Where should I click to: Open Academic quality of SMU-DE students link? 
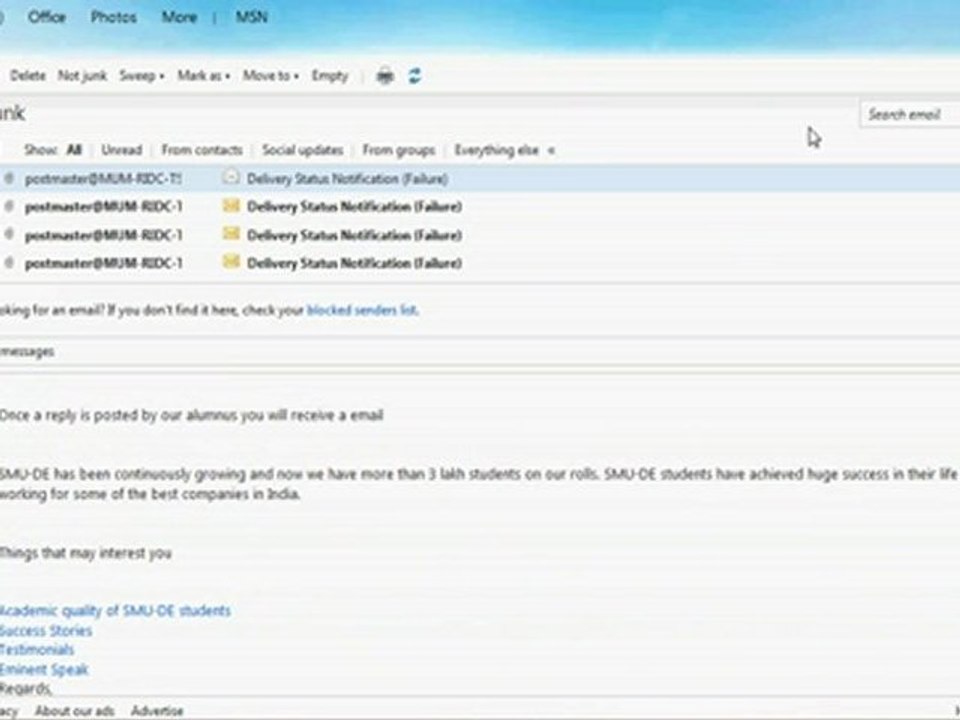coord(114,610)
